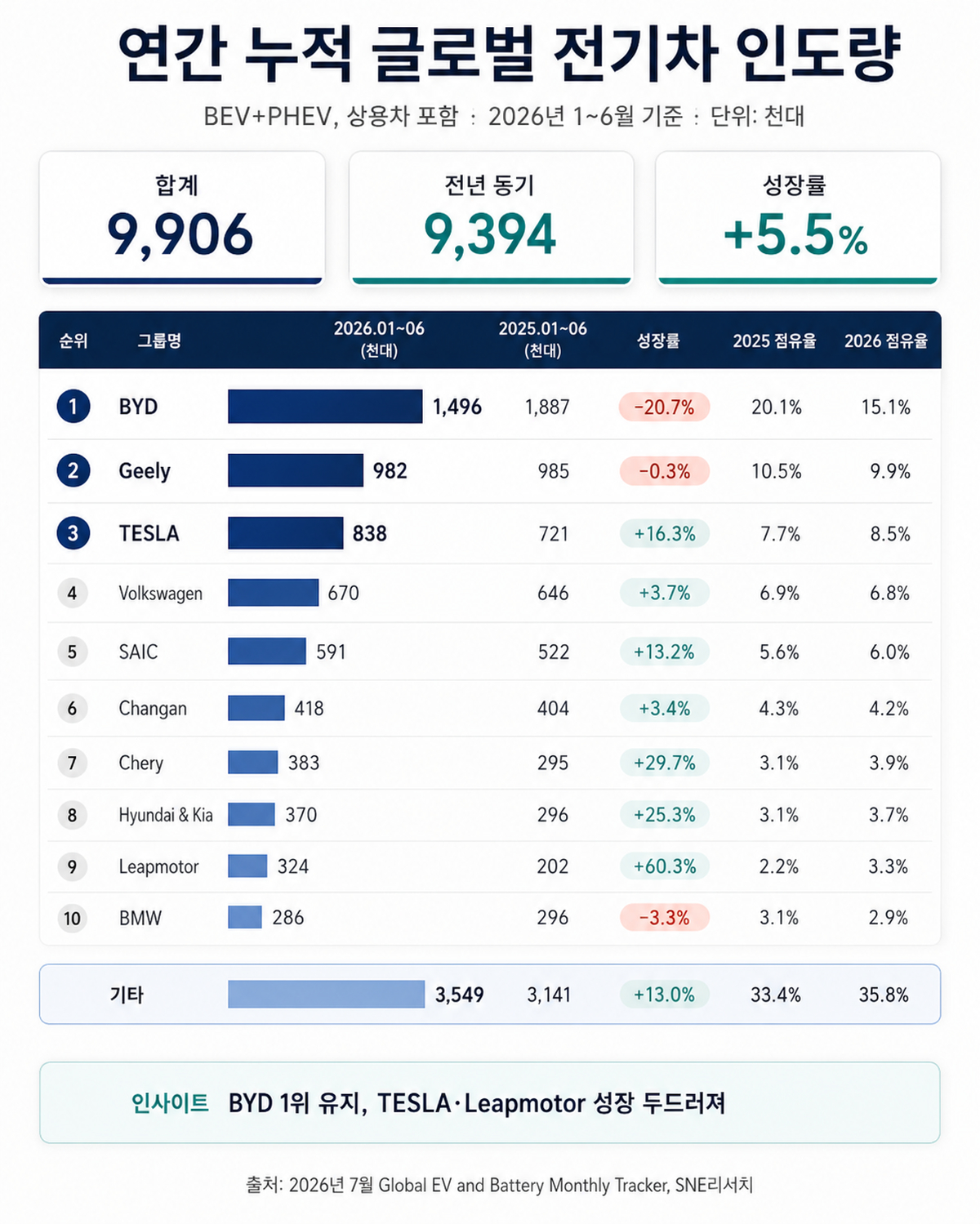The width and height of the screenshot is (980, 1224).
Task: Click the TESLA group name
Action: point(149,533)
